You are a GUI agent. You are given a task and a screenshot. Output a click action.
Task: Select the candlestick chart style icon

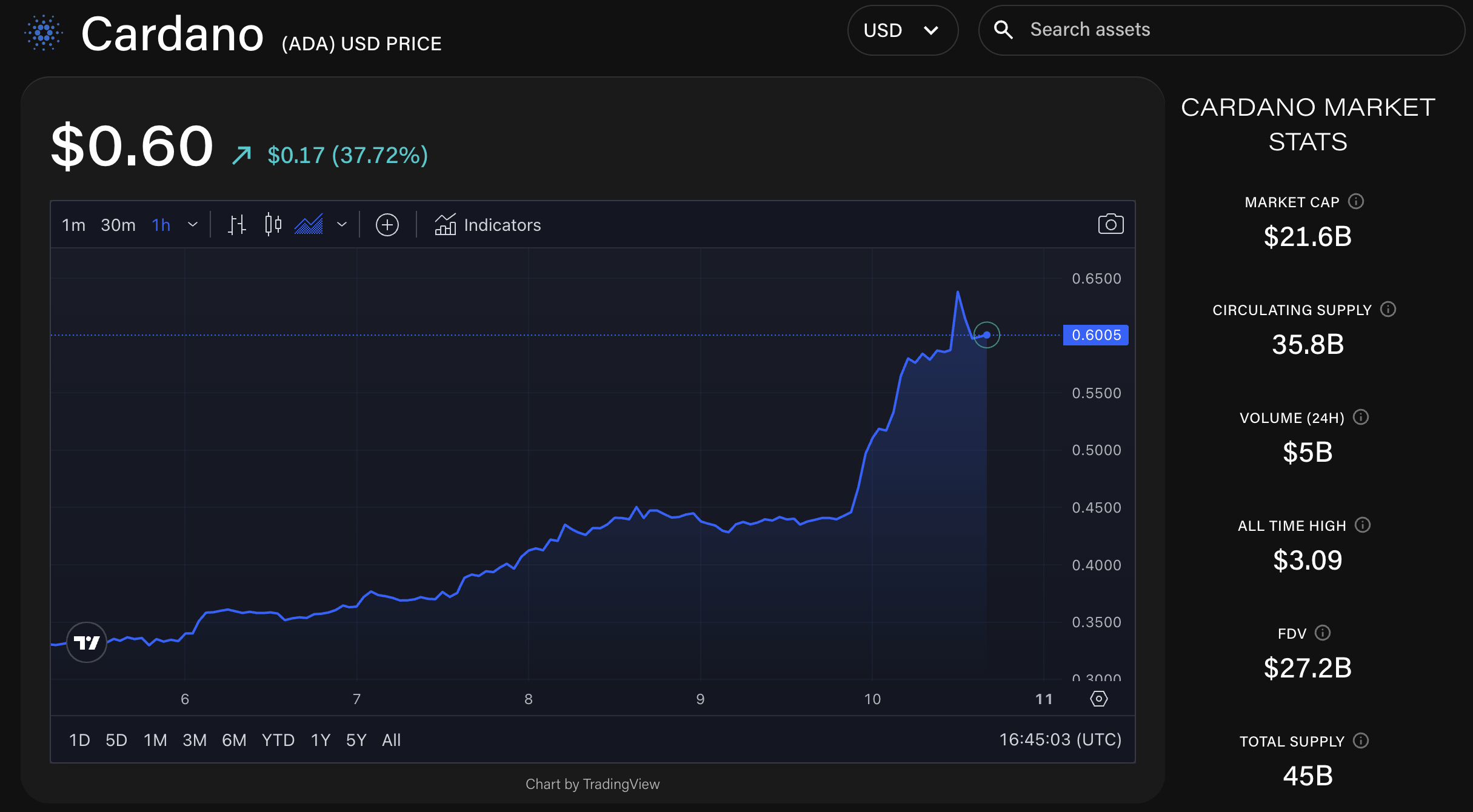click(273, 225)
